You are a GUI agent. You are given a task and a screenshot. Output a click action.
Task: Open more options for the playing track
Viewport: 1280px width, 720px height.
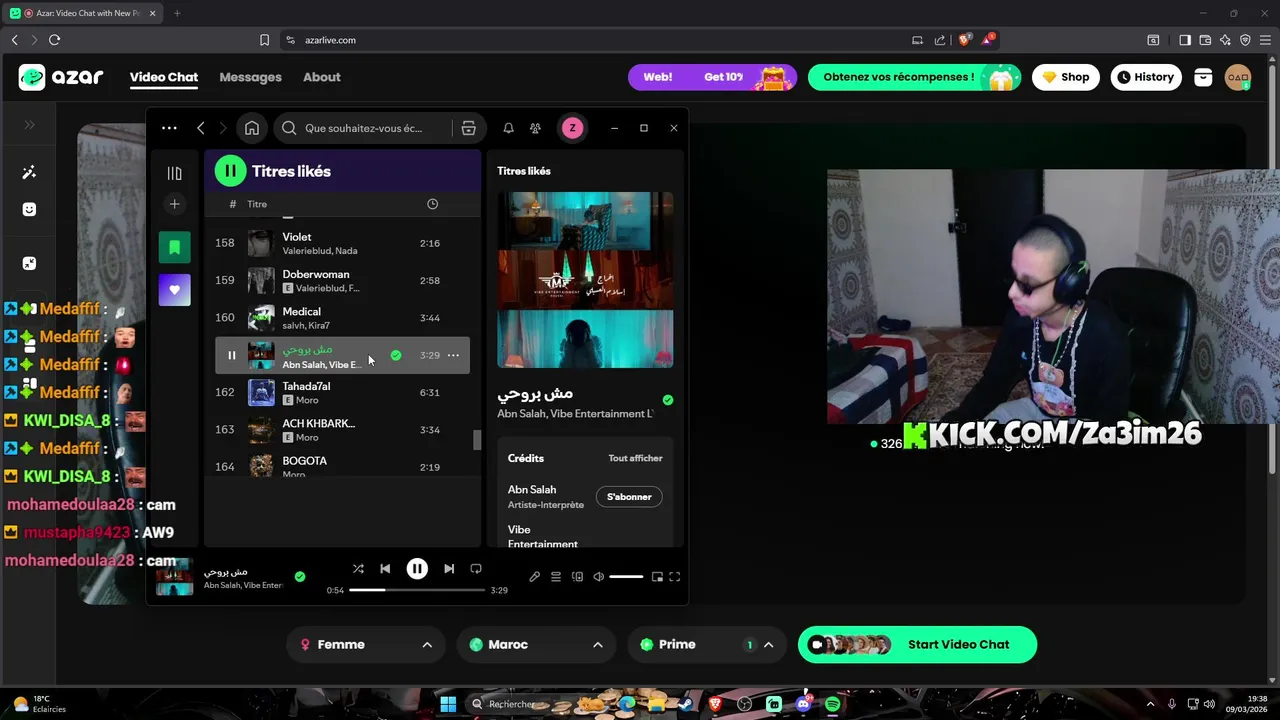(x=453, y=355)
